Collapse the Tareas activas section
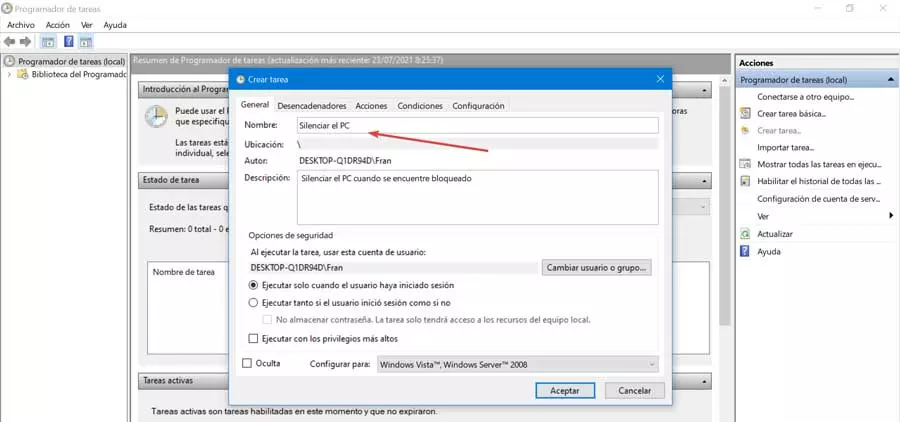 tap(704, 381)
